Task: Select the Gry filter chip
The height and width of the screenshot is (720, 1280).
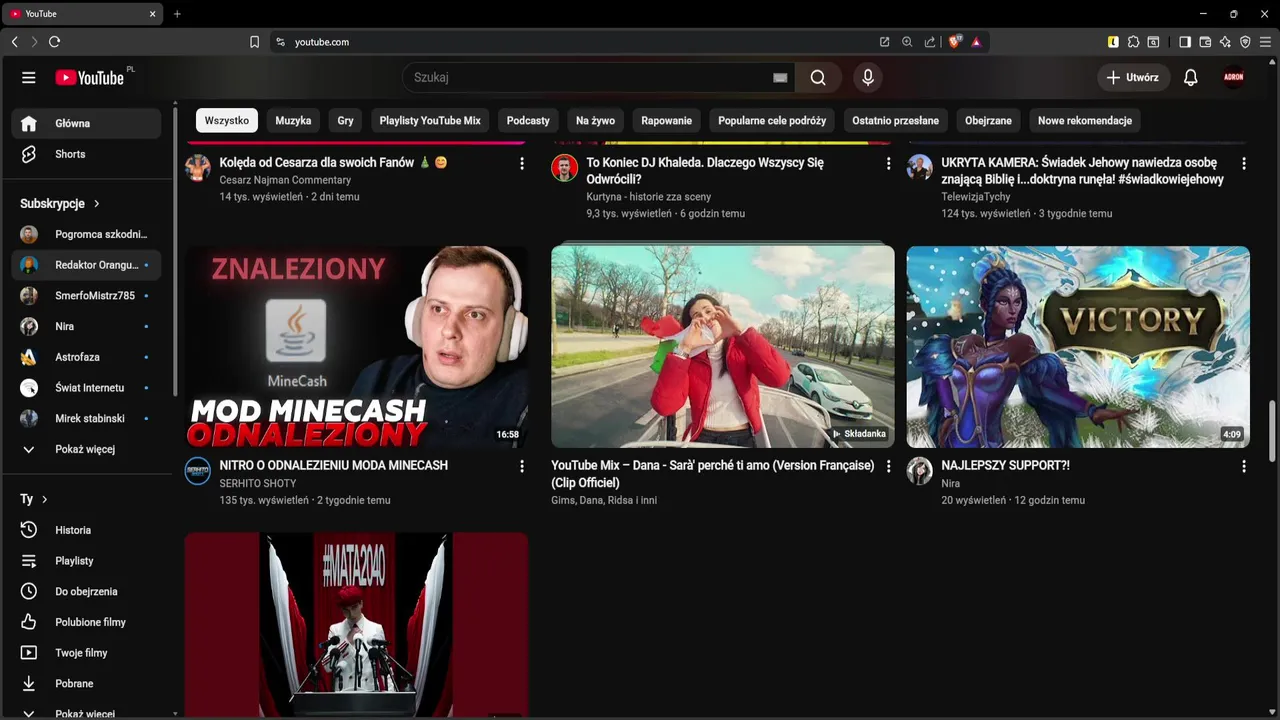Action: coord(345,120)
